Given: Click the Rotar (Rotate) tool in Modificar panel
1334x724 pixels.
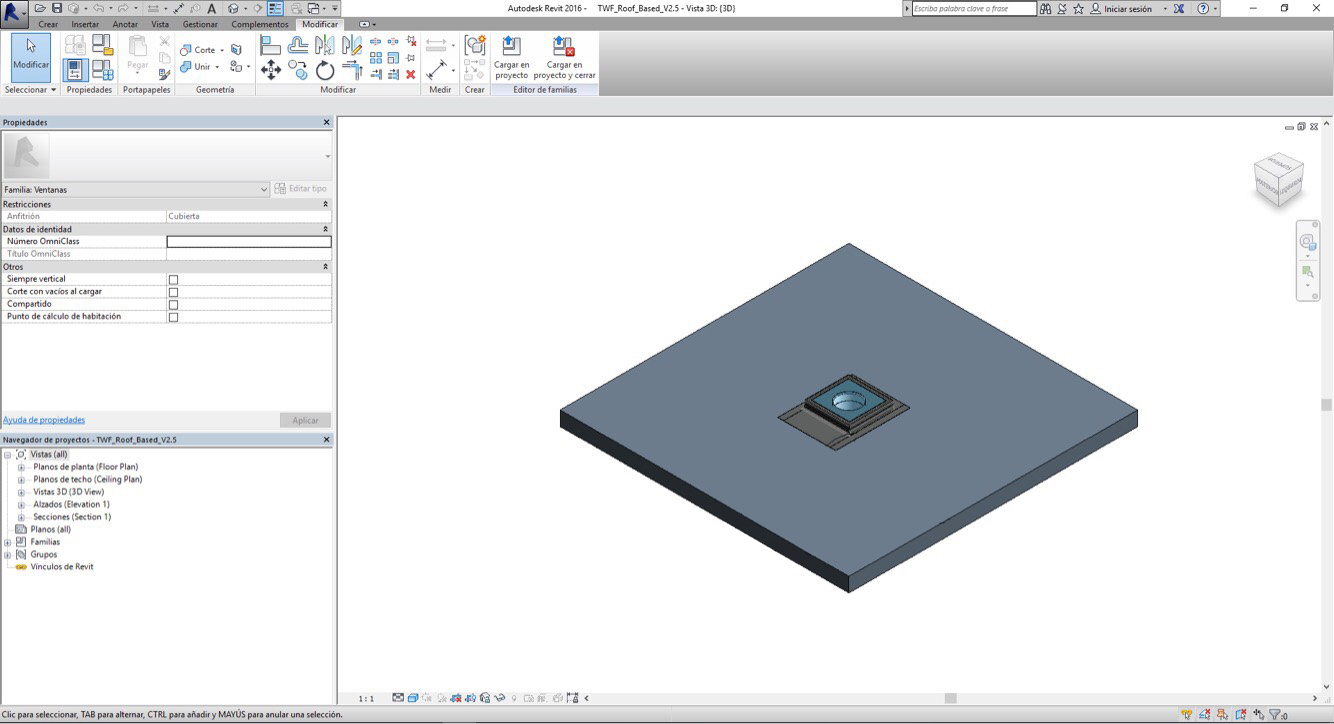Looking at the screenshot, I should [x=325, y=68].
